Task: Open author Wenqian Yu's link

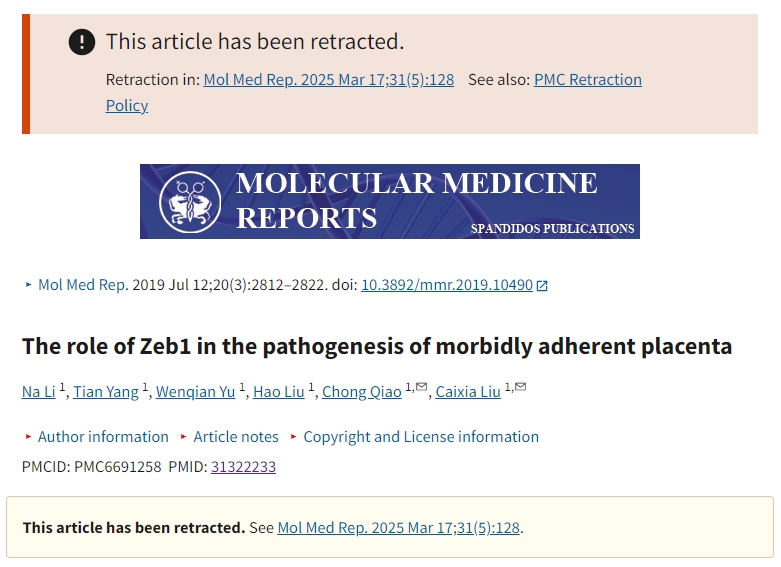Action: 195,392
